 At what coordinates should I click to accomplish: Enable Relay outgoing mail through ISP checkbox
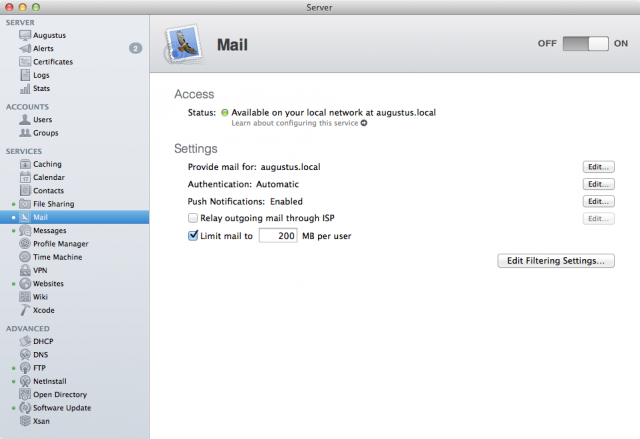193,218
